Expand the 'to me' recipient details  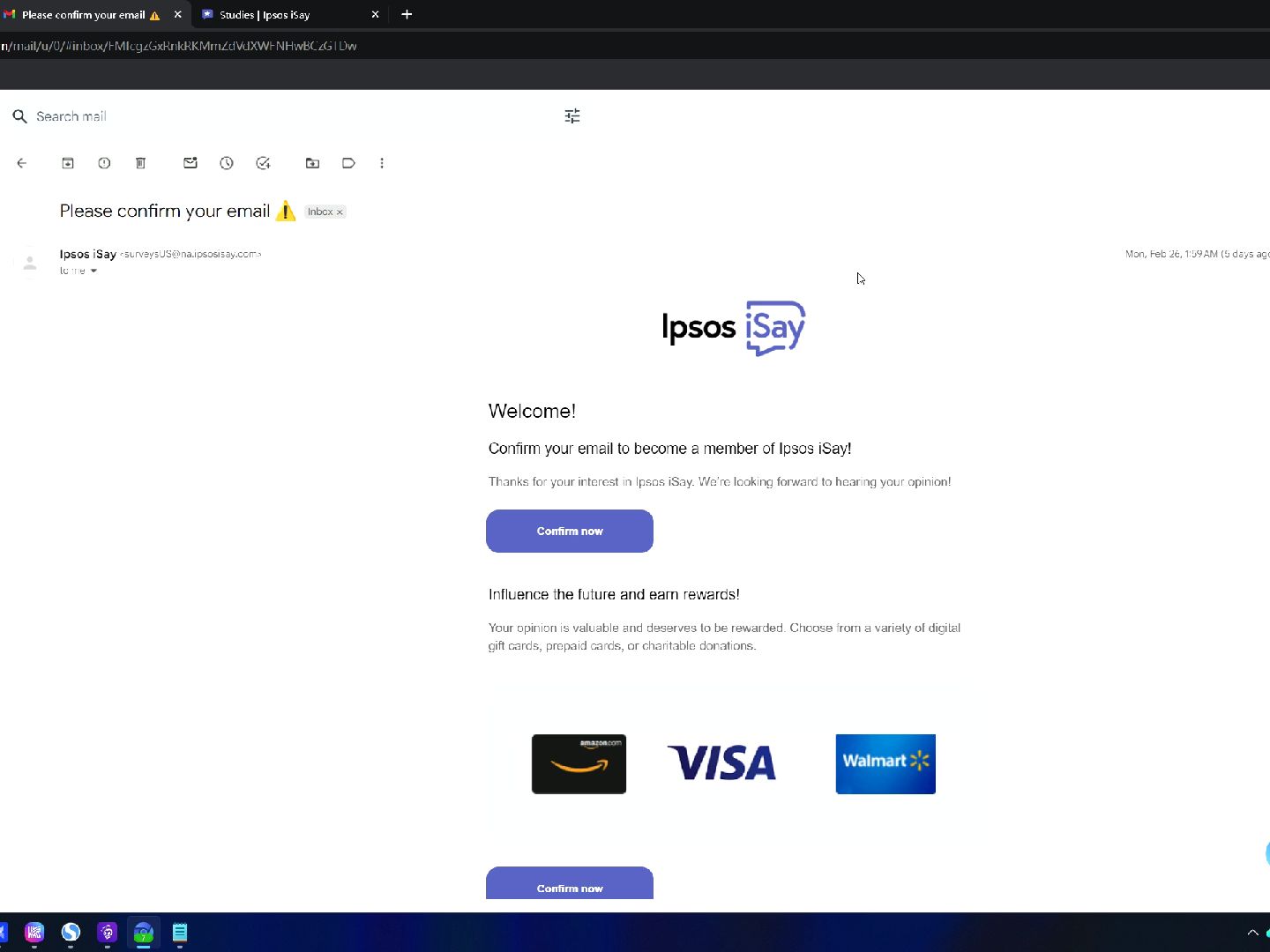coord(93,271)
